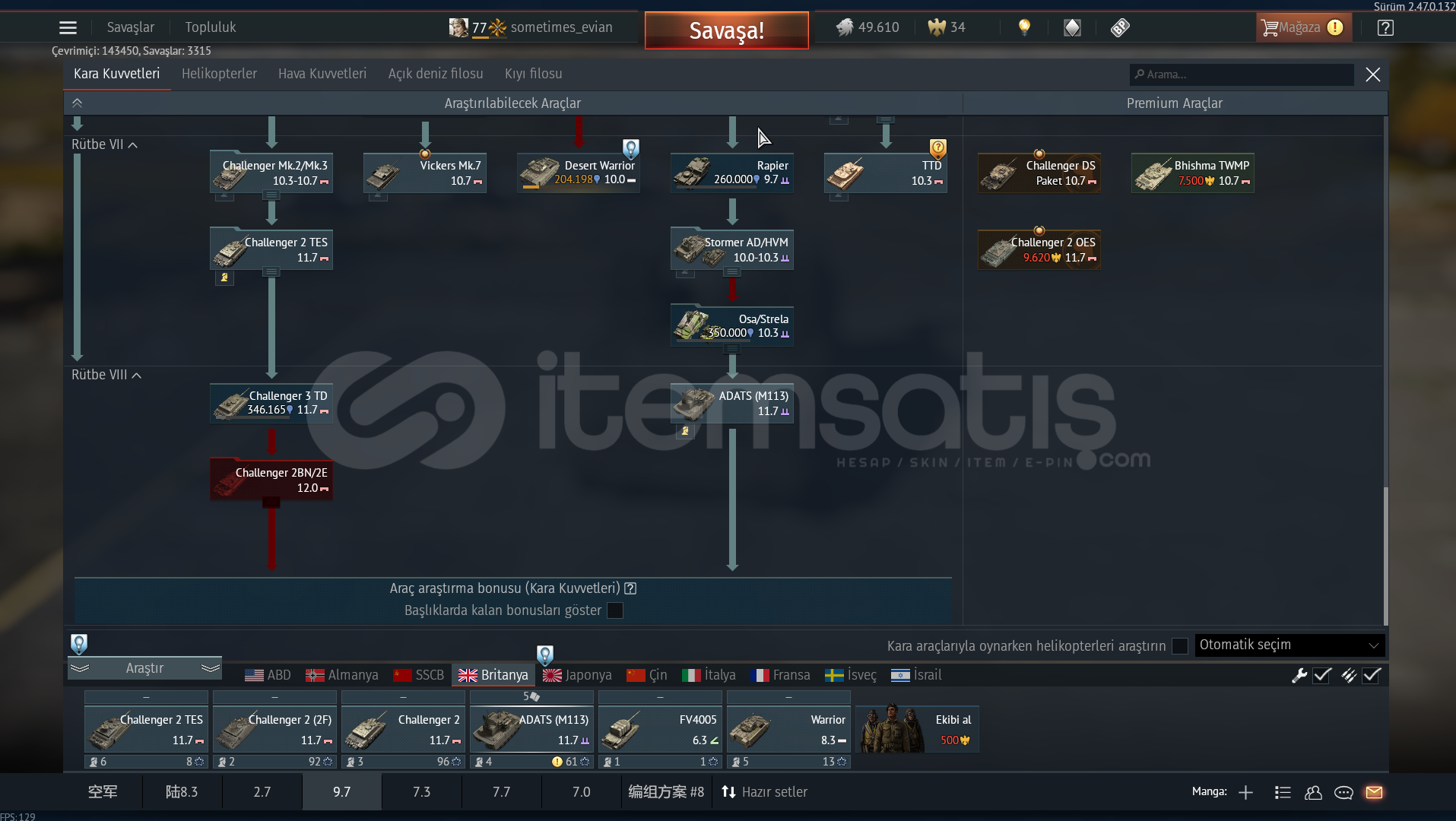Select the Japonya nation tab
This screenshot has width=1456, height=821.
[578, 675]
